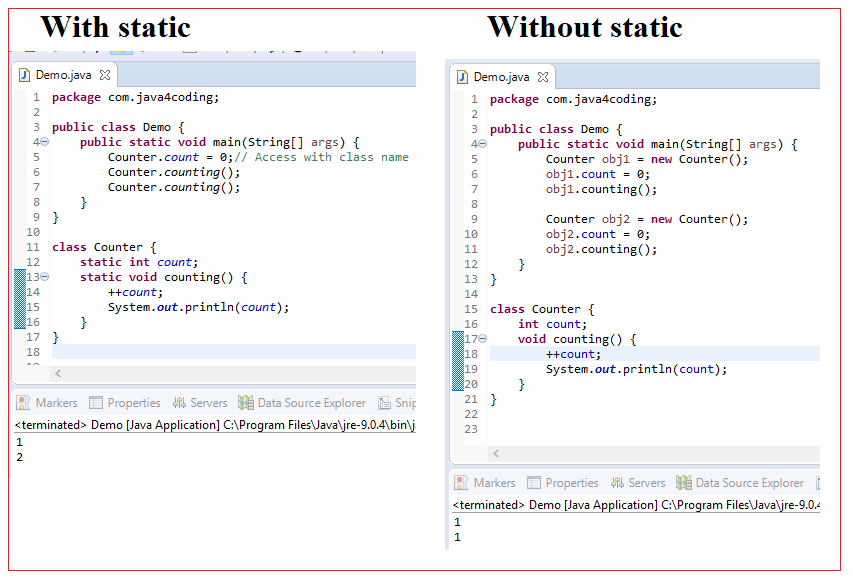Click the left scroll arrow below right editor
Image resolution: width=853 pixels, height=581 pixels.
495,453
